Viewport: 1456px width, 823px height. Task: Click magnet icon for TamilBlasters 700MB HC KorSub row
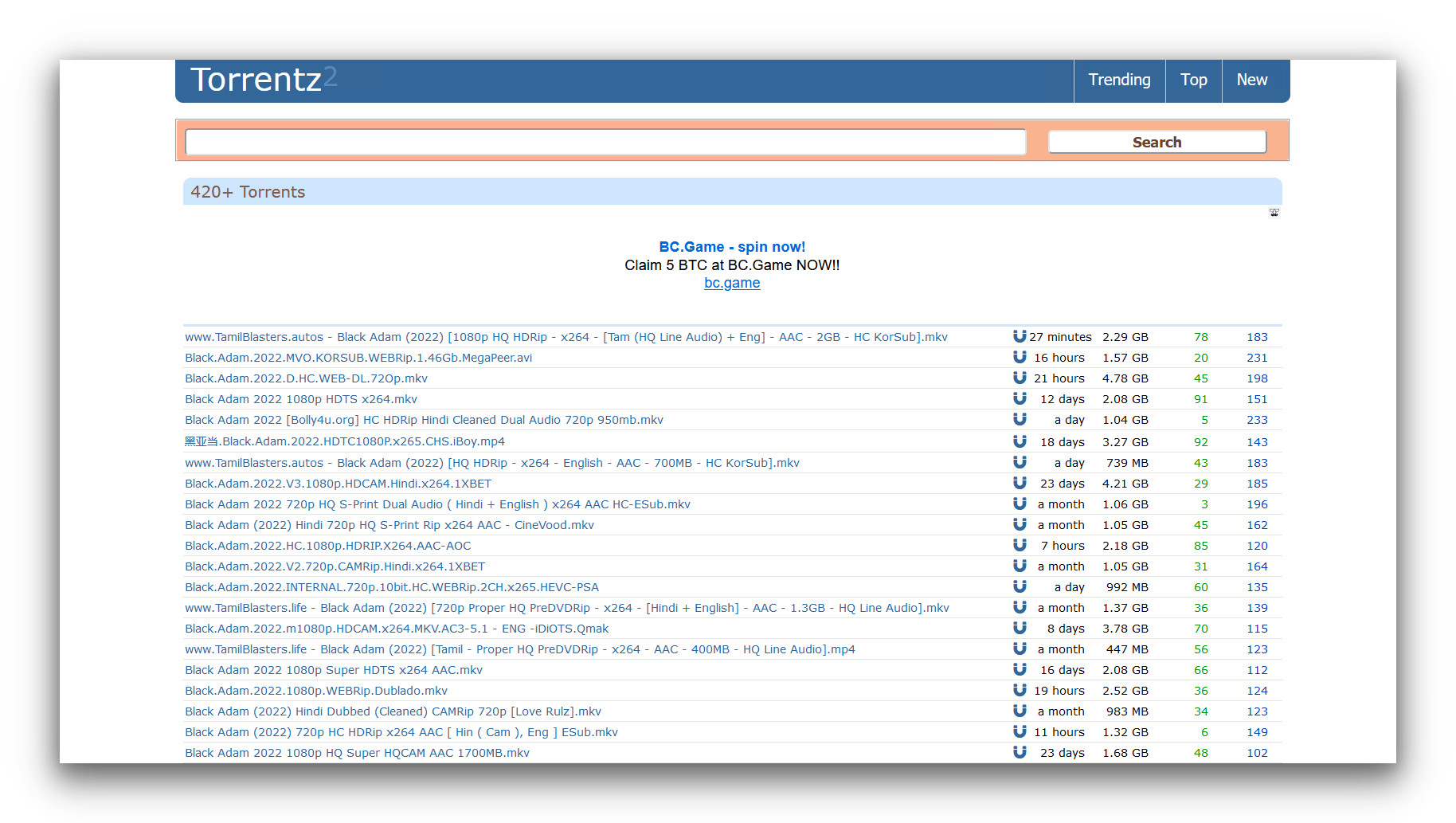[x=1020, y=462]
